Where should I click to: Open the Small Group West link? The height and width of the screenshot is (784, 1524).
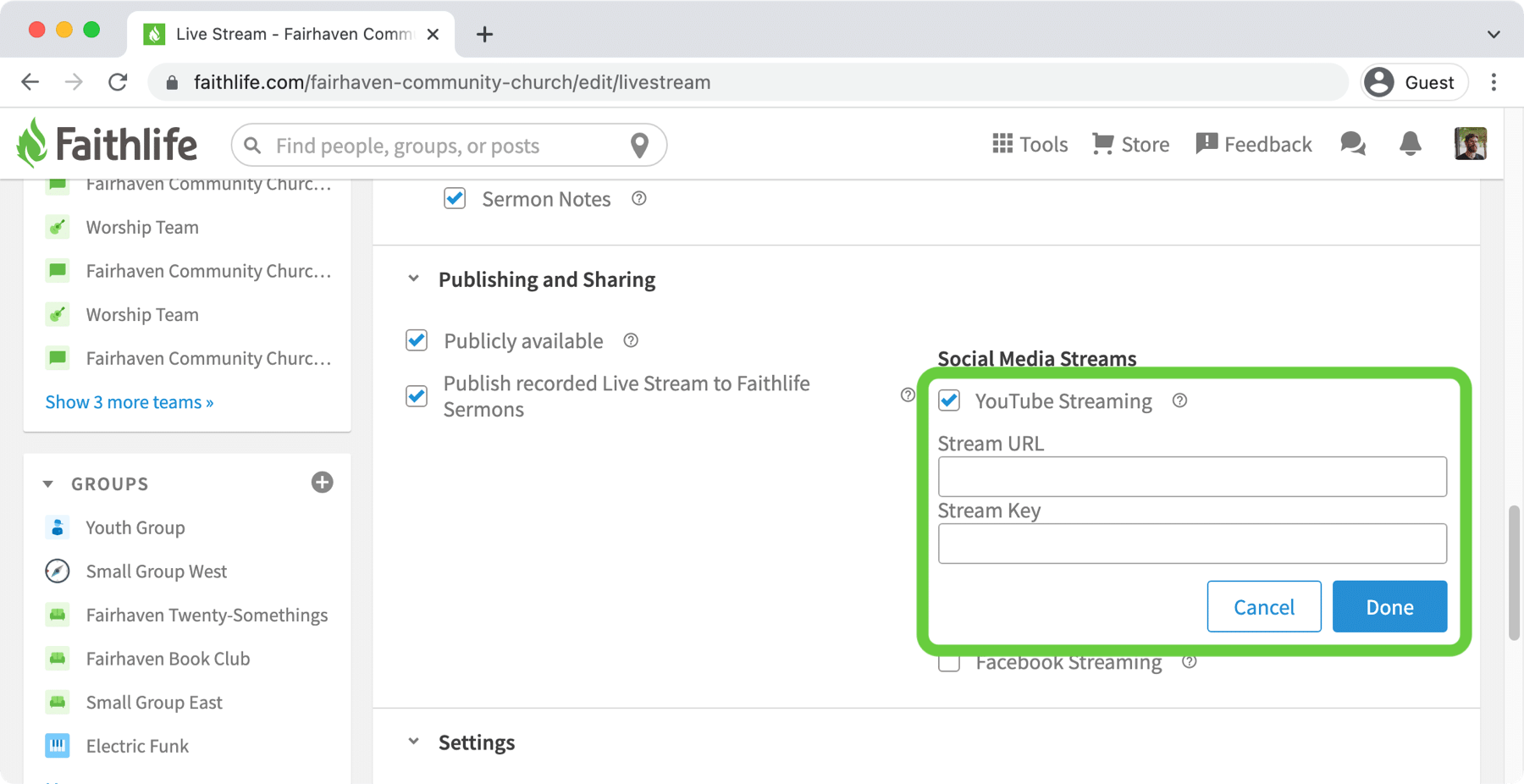pos(157,571)
